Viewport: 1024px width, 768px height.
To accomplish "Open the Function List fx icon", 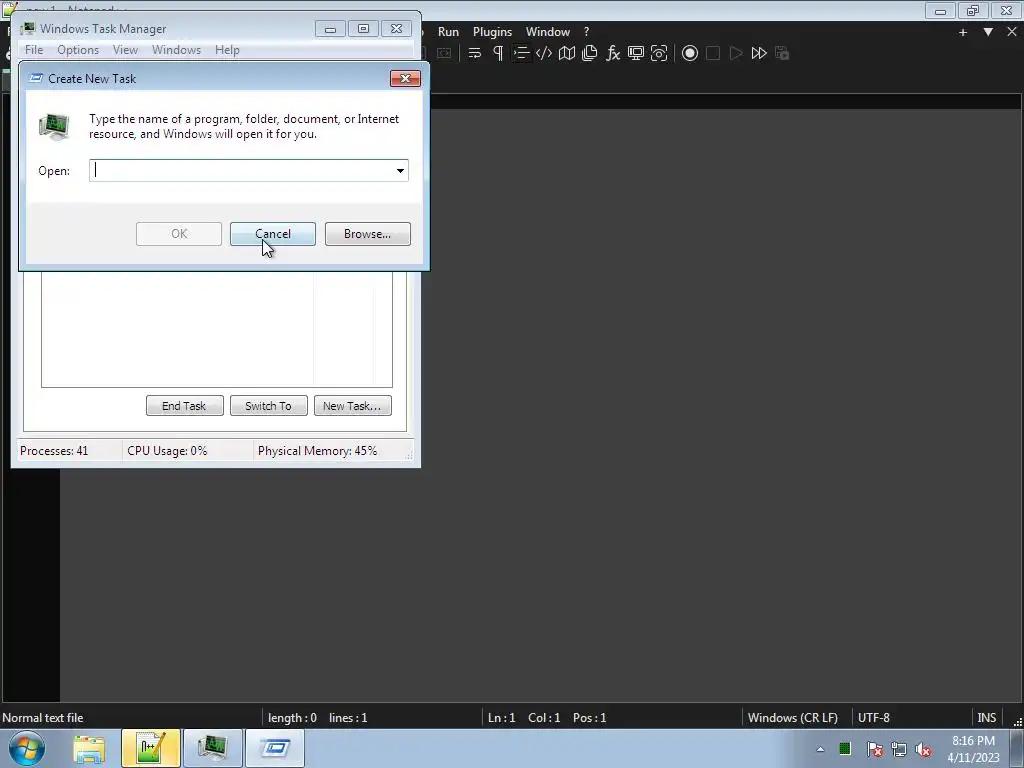I will [x=613, y=53].
